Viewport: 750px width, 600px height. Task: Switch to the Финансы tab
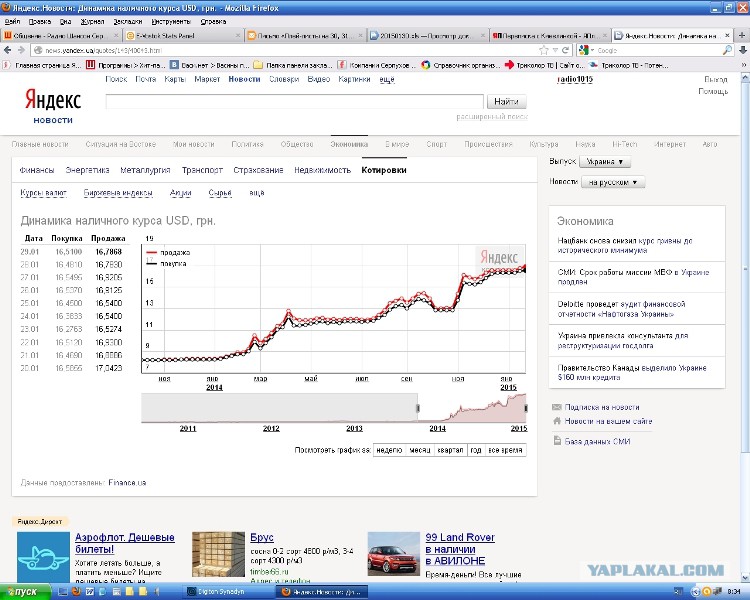37,170
